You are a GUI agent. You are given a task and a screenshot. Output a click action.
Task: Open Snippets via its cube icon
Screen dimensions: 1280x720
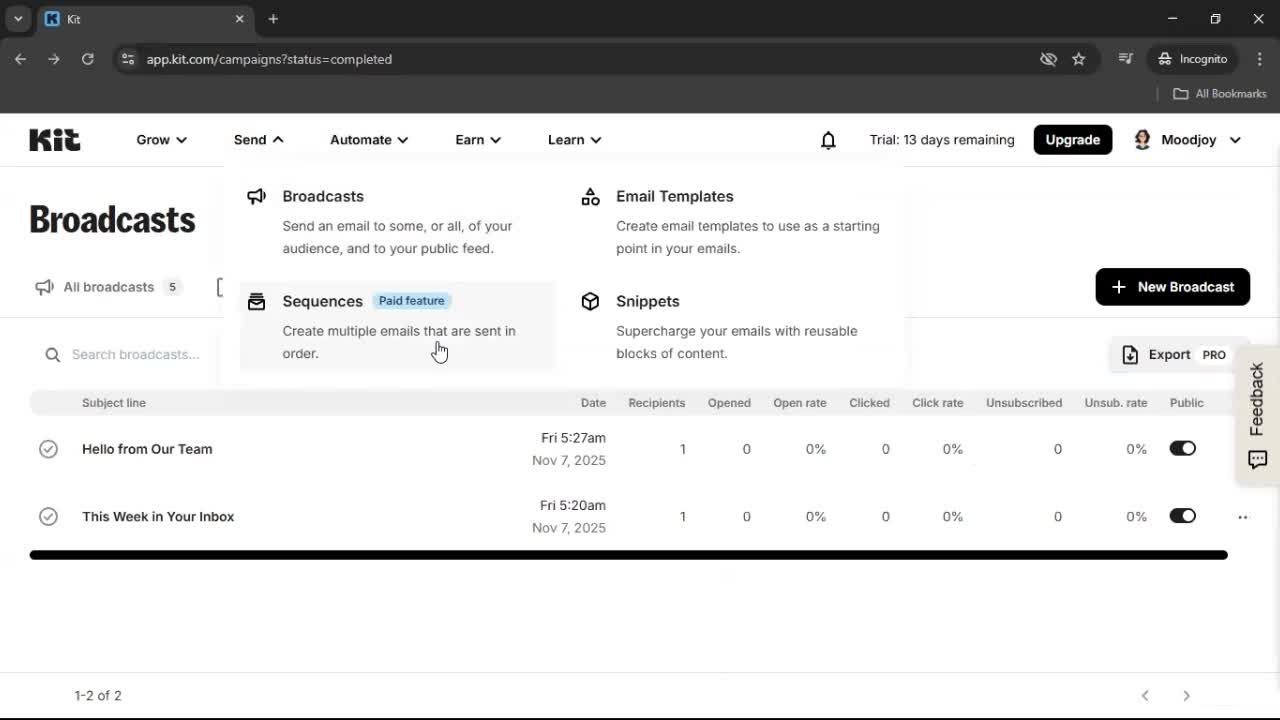590,301
